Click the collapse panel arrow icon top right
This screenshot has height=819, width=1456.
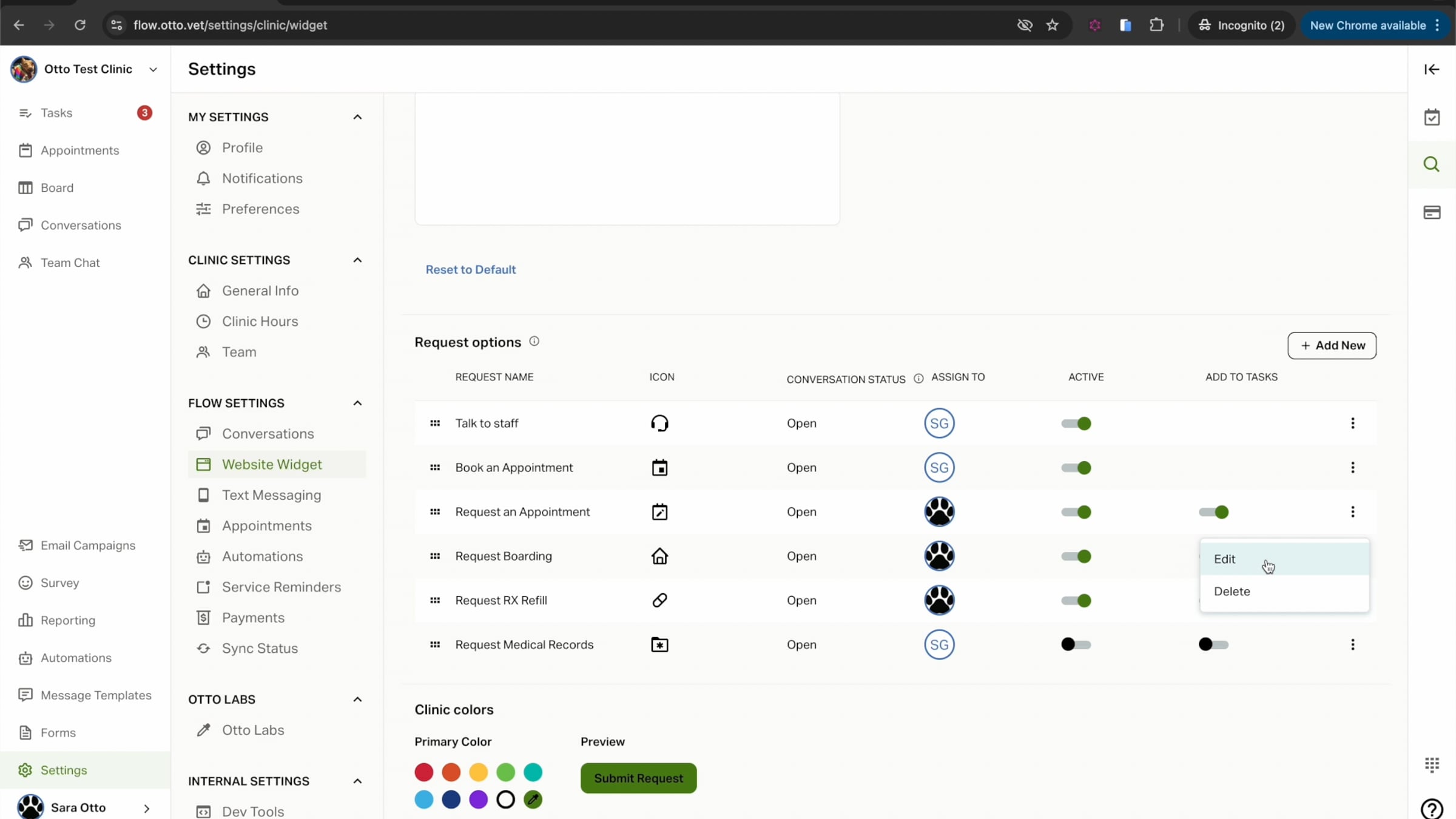[x=1432, y=69]
